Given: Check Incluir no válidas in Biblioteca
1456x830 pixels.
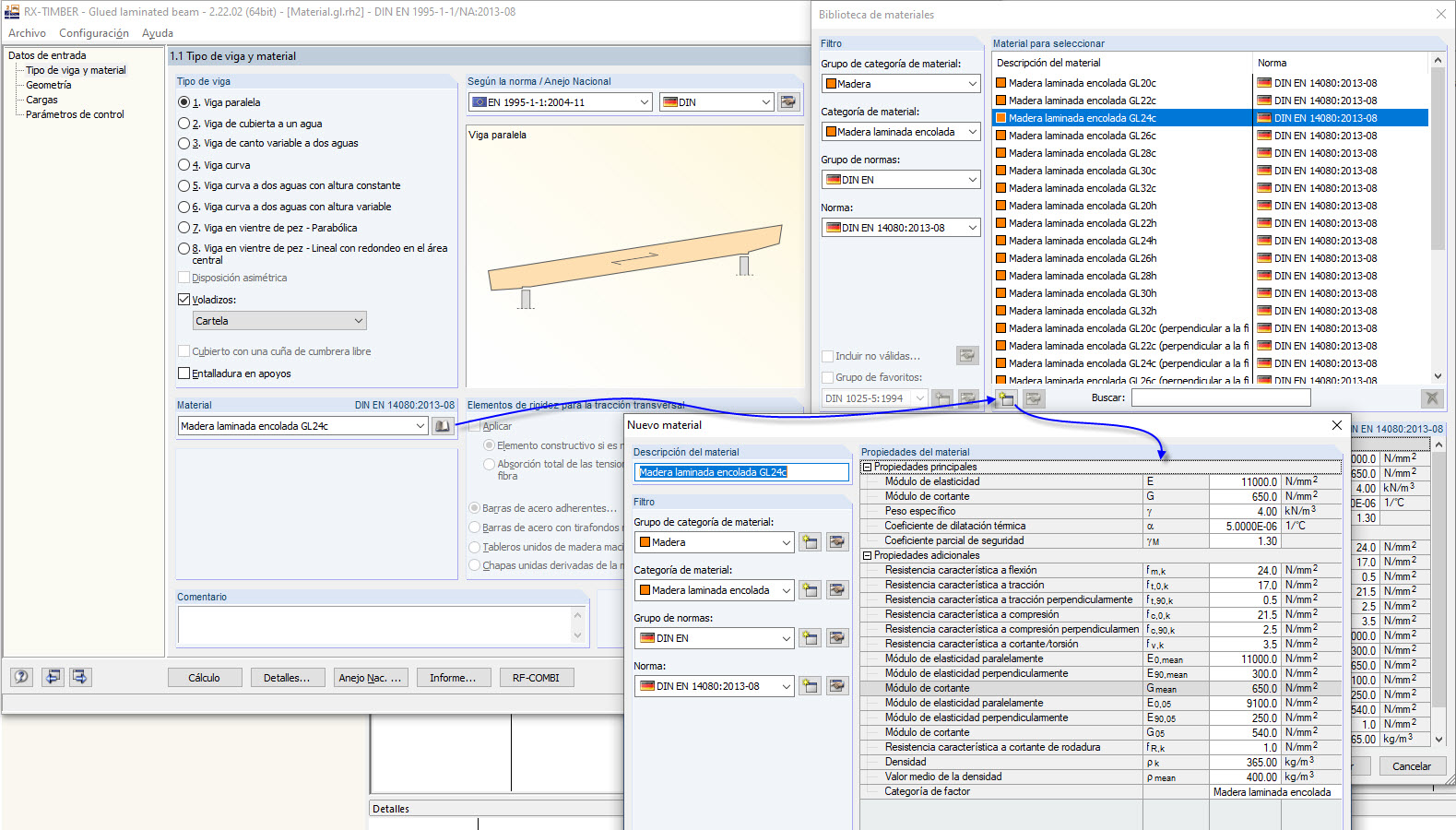Looking at the screenshot, I should (827, 356).
